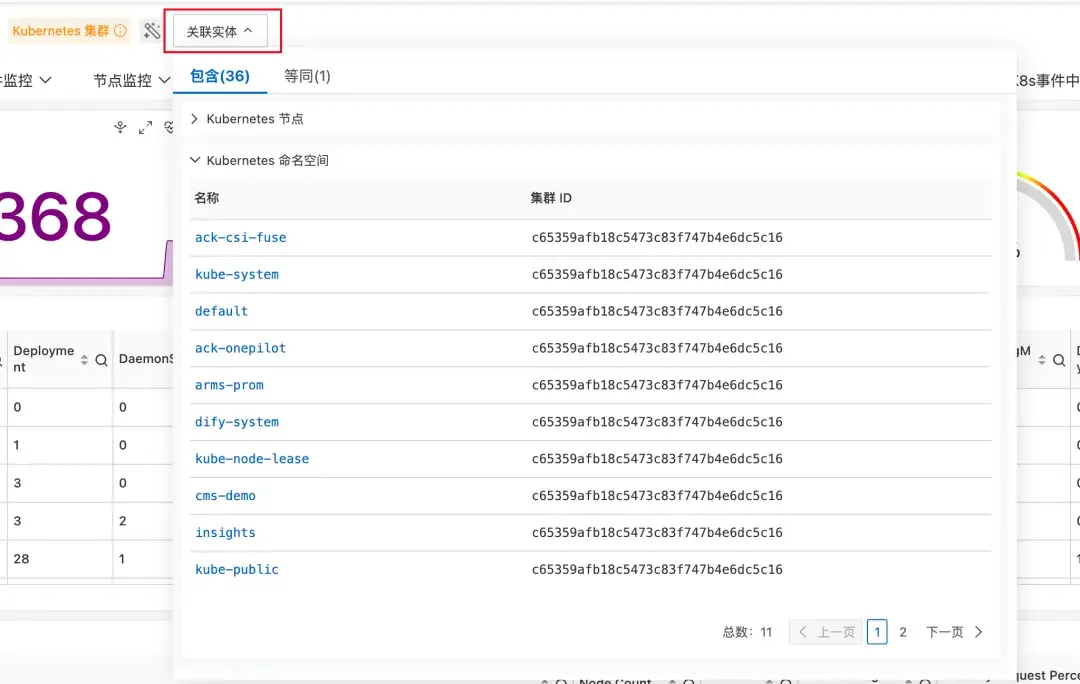Click the 下一页 next page button
The image size is (1080, 684).
click(x=955, y=632)
